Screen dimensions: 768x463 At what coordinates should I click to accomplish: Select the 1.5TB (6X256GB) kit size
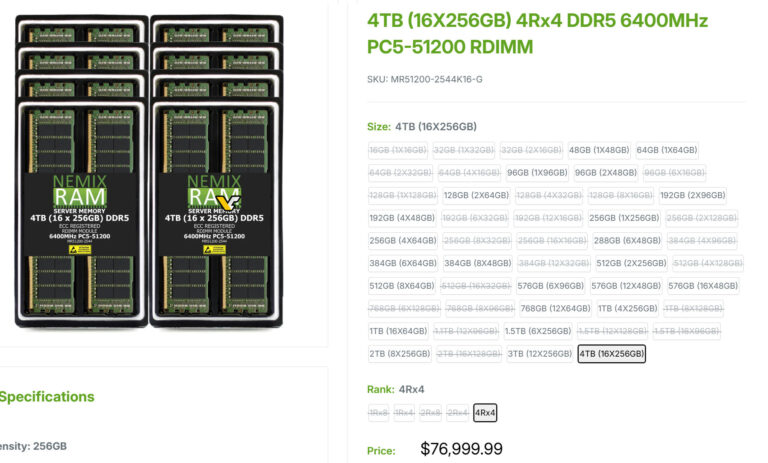pyautogui.click(x=538, y=331)
